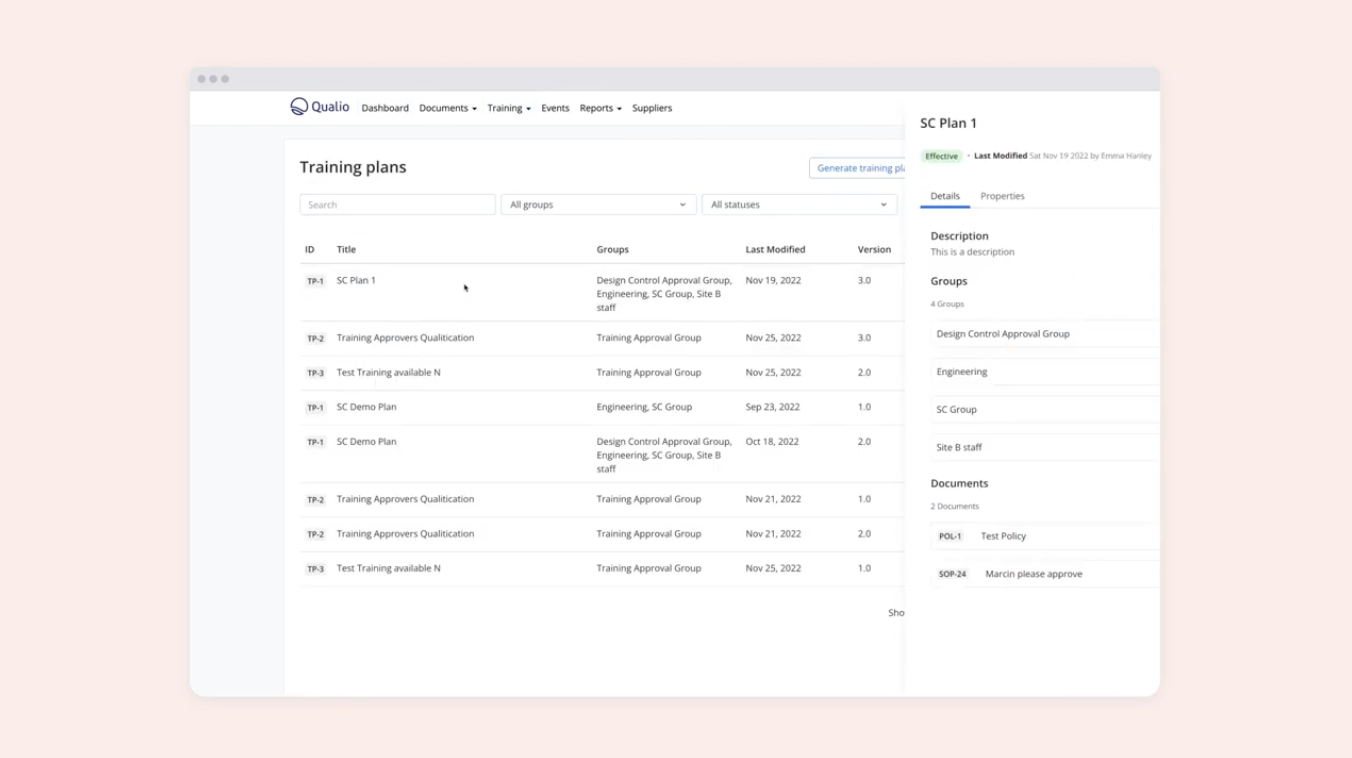Select the Design Control Approval Group item
The height and width of the screenshot is (758, 1352).
pos(1003,334)
